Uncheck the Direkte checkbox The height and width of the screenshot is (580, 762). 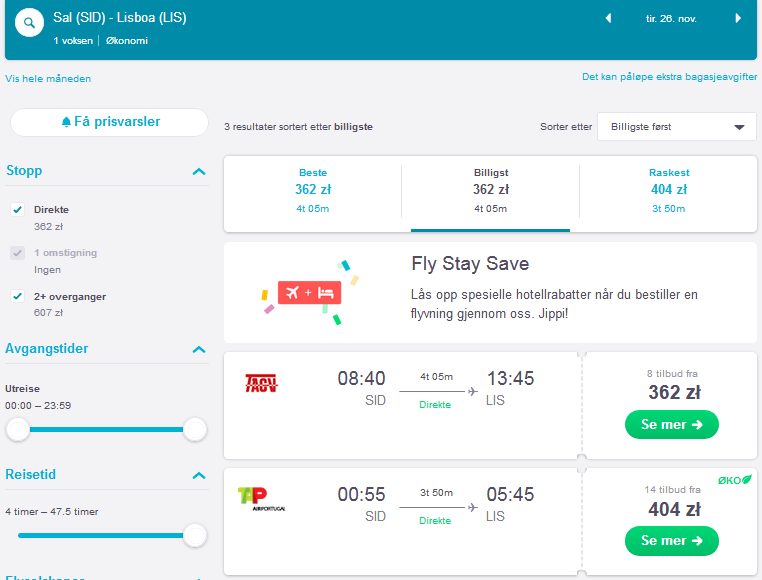(x=17, y=210)
